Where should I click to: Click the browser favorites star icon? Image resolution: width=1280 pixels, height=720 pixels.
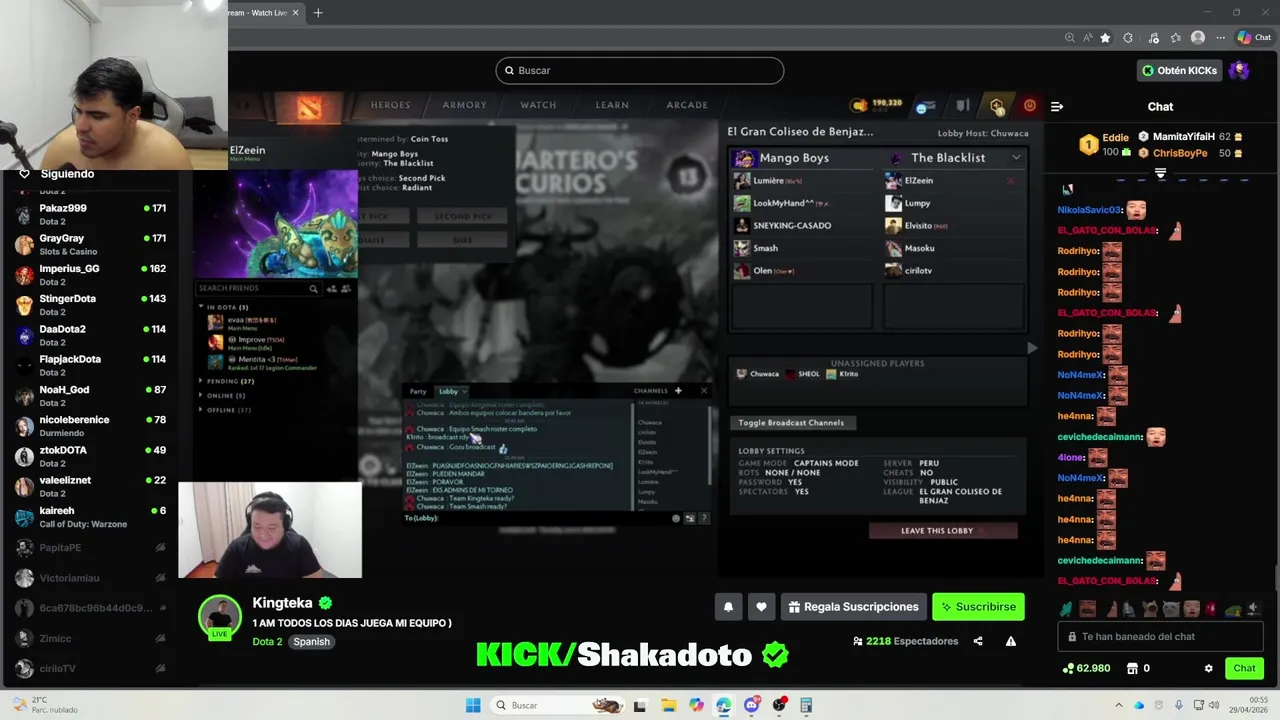tap(1105, 38)
